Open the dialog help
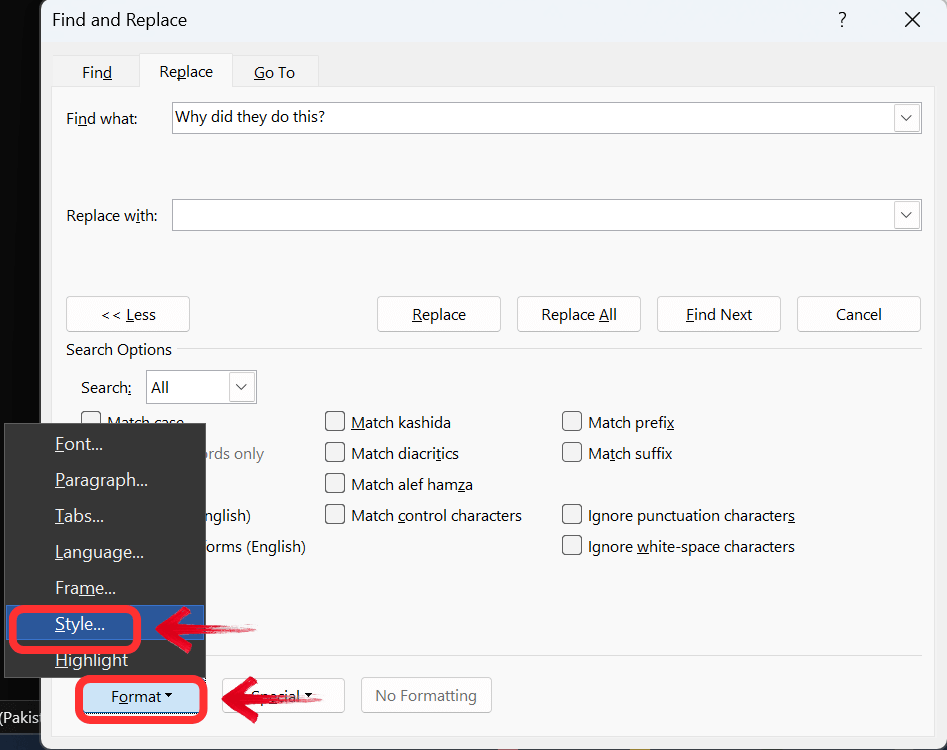The height and width of the screenshot is (750, 947). coord(841,19)
